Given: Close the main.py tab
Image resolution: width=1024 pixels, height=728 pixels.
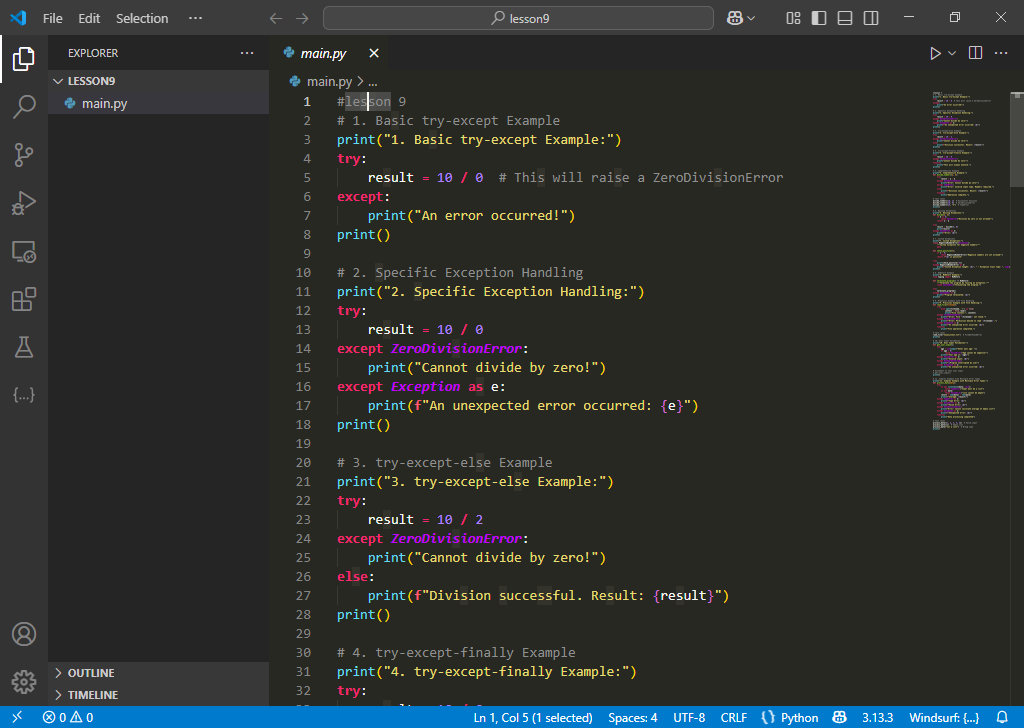Looking at the screenshot, I should [374, 53].
